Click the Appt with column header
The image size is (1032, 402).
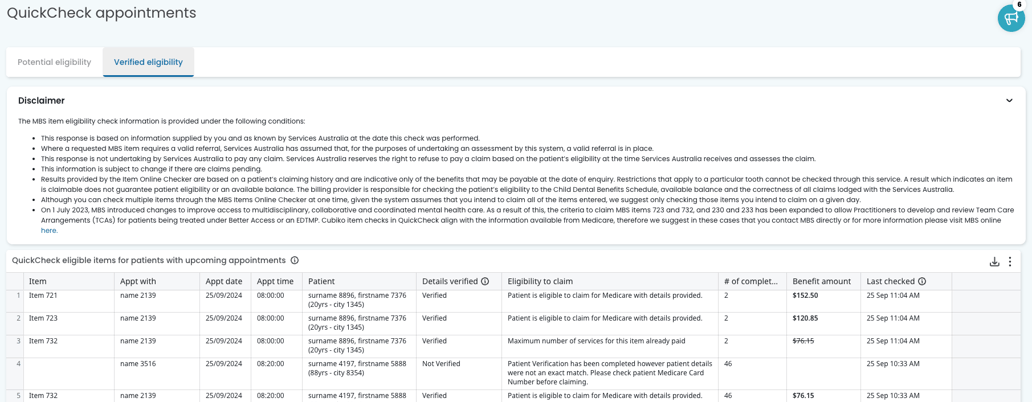tap(138, 282)
